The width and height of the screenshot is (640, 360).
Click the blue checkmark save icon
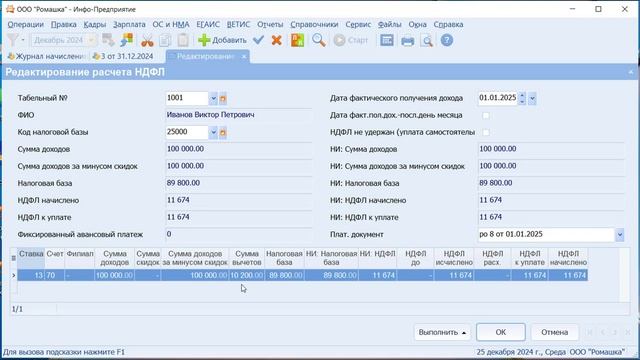click(258, 40)
